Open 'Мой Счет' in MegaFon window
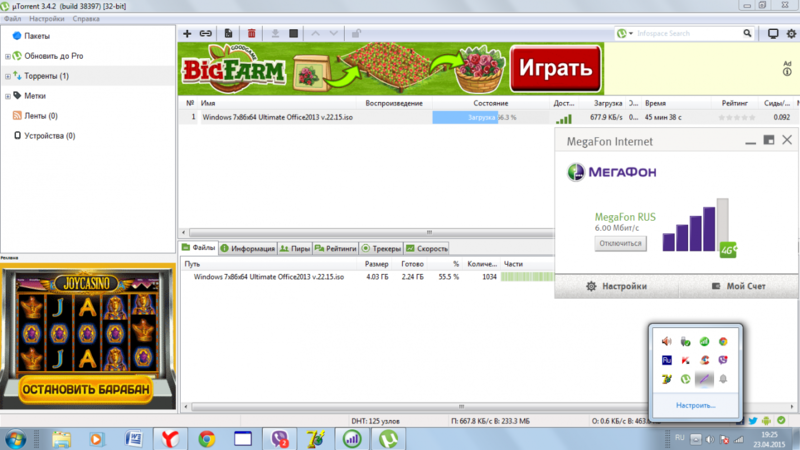Viewport: 800px width, 450px height. [x=738, y=286]
